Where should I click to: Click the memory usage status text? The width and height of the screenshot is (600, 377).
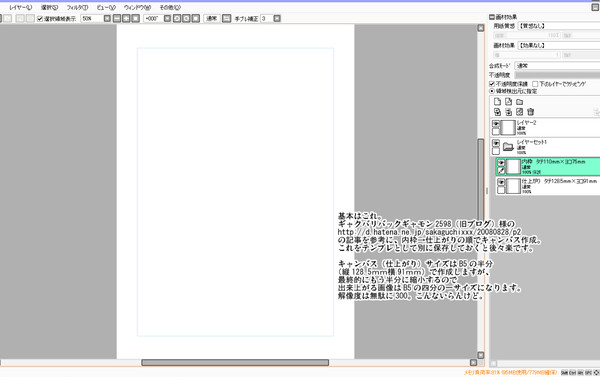(x=510, y=372)
